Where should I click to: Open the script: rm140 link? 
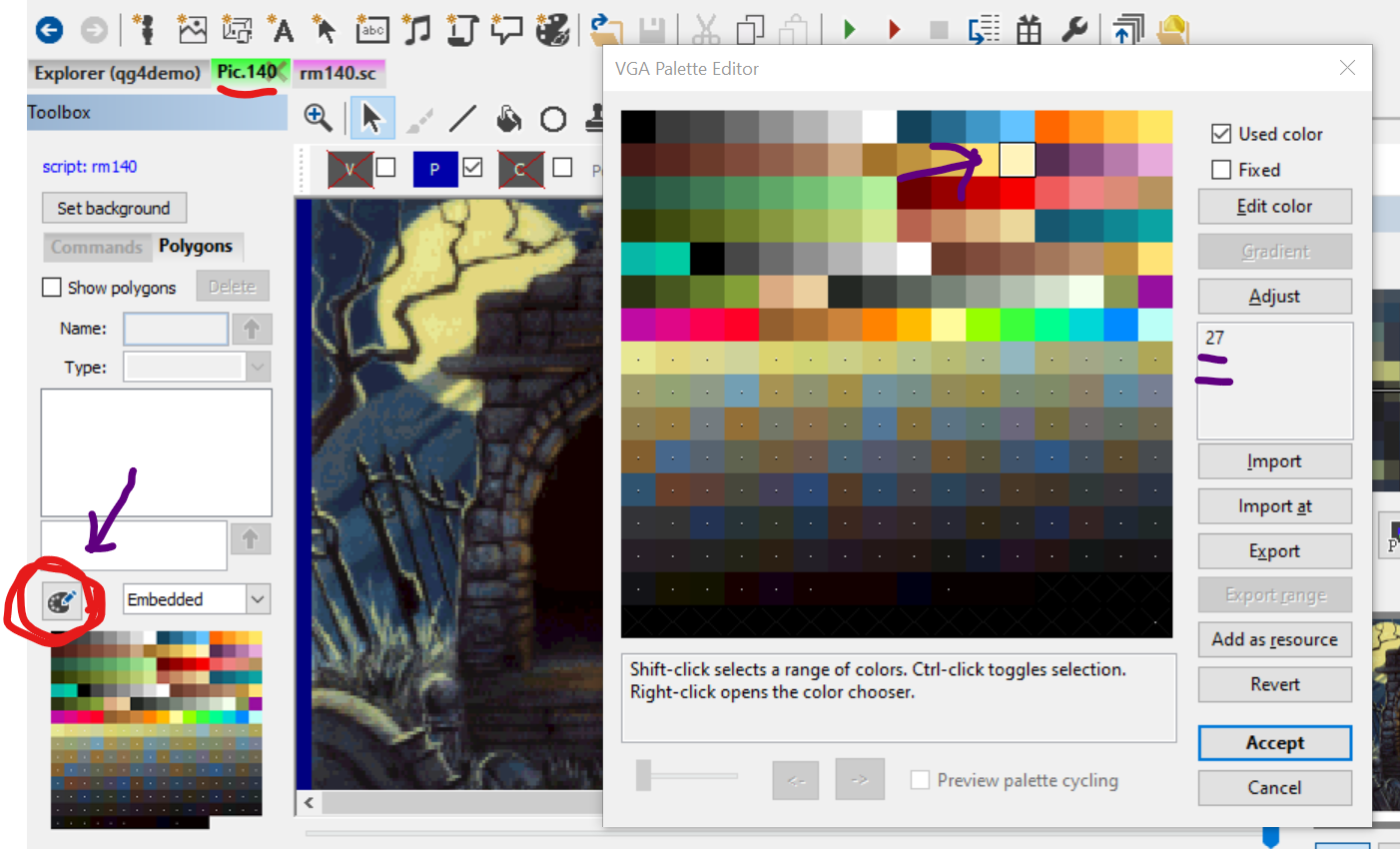coord(90,167)
